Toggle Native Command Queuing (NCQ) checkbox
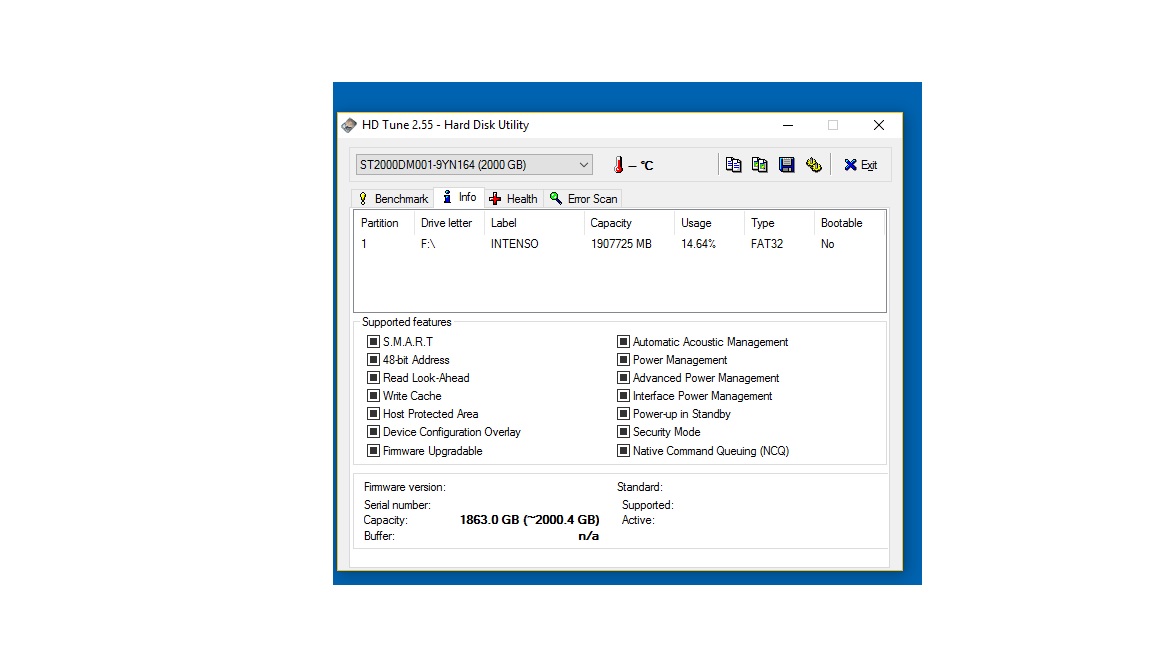1152x648 pixels. (x=623, y=451)
